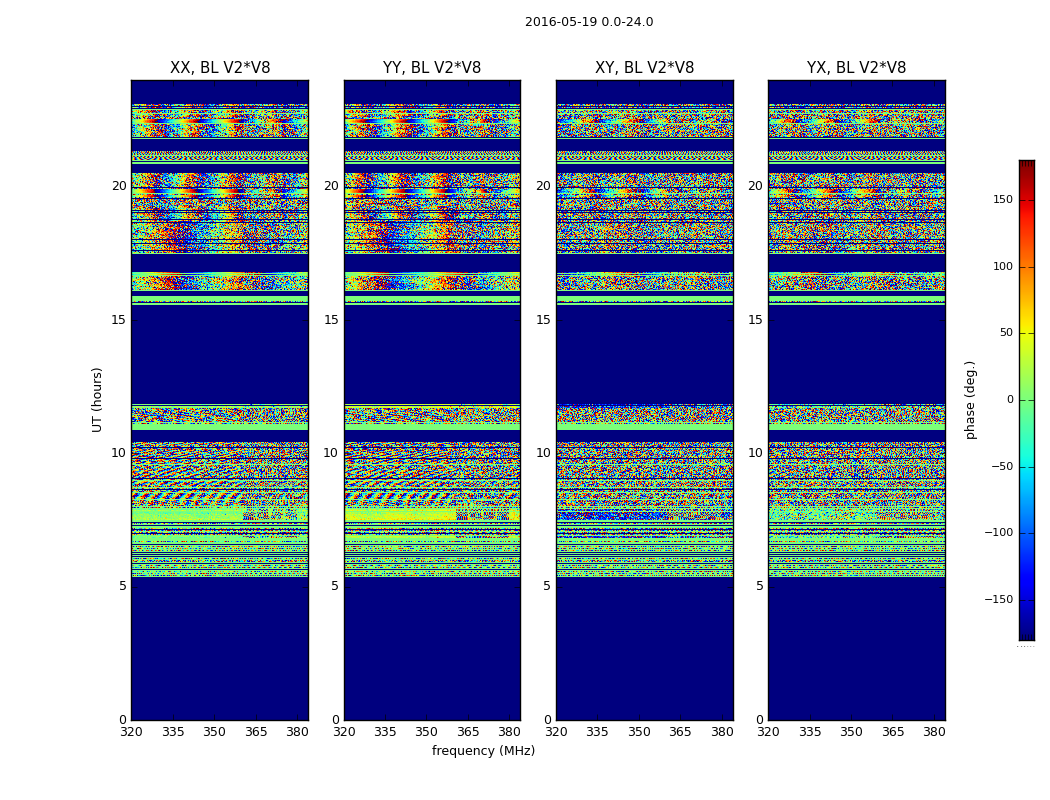Click the "380" frequency tick under YY panel

click(510, 732)
